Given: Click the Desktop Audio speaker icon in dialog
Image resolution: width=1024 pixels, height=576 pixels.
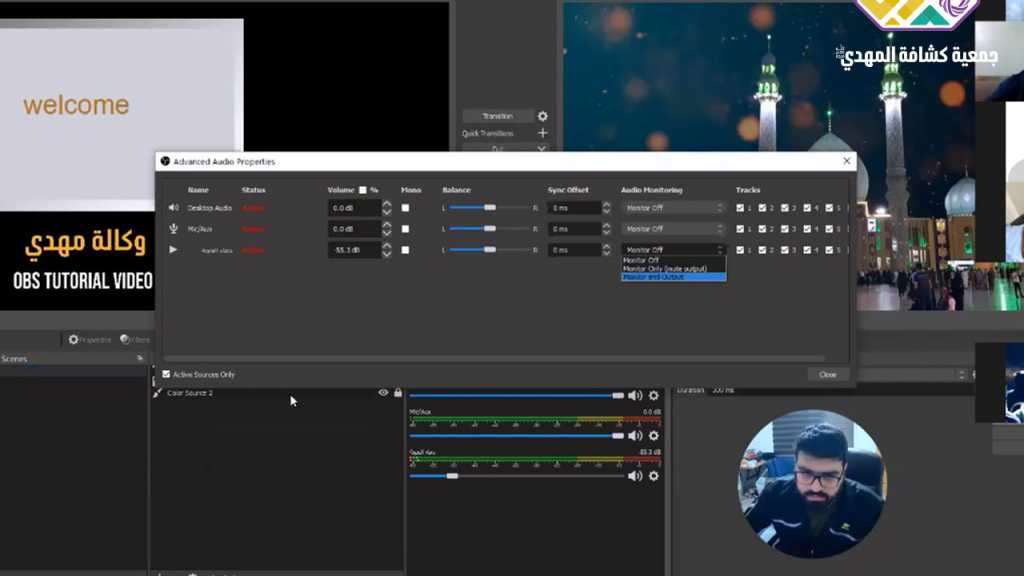Looking at the screenshot, I should (x=173, y=208).
